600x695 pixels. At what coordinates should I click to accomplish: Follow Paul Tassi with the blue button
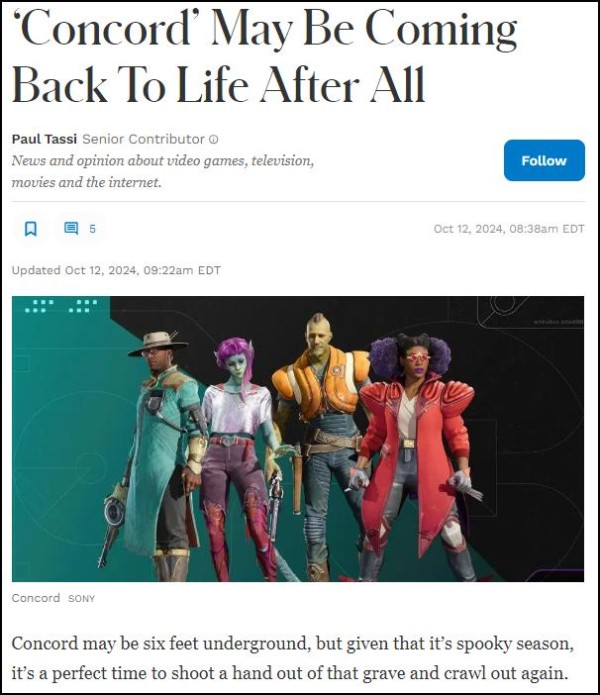(x=544, y=160)
